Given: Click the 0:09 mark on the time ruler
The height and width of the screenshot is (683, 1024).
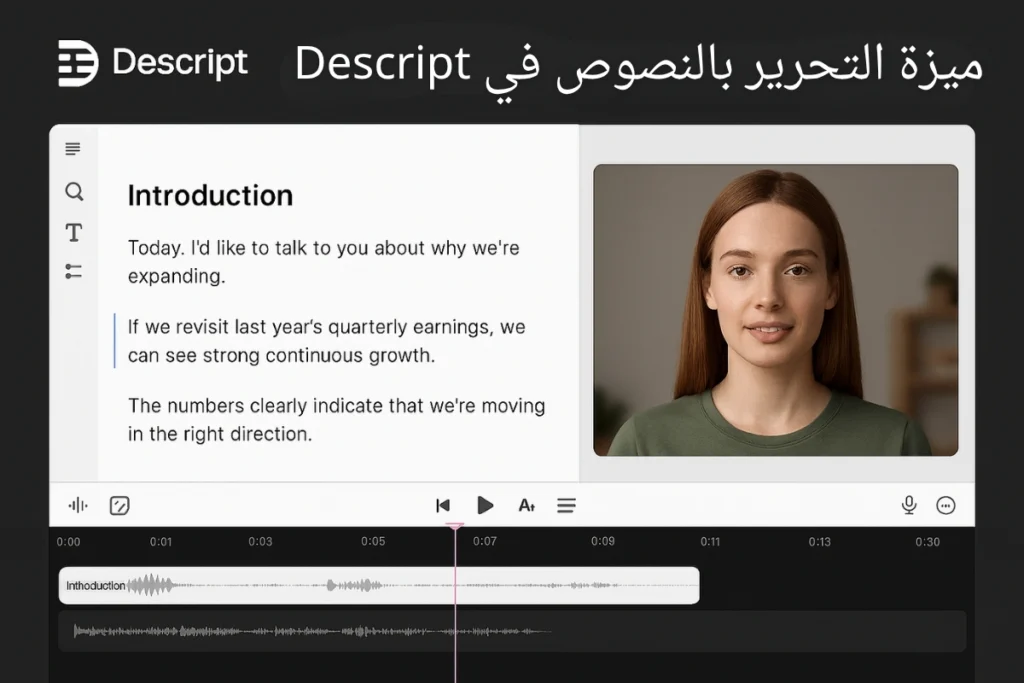Looking at the screenshot, I should coord(604,541).
